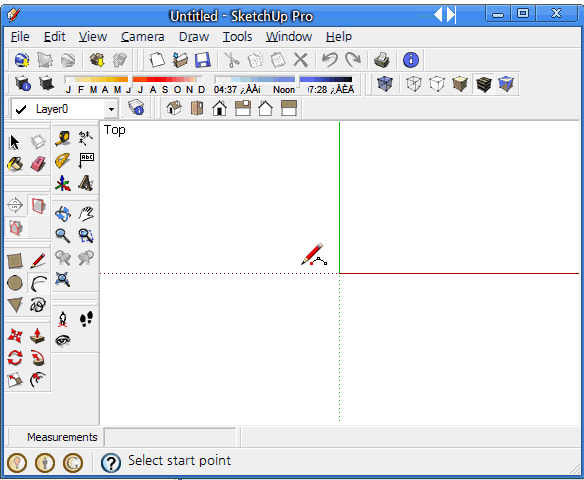Open the Tools menu

237,36
